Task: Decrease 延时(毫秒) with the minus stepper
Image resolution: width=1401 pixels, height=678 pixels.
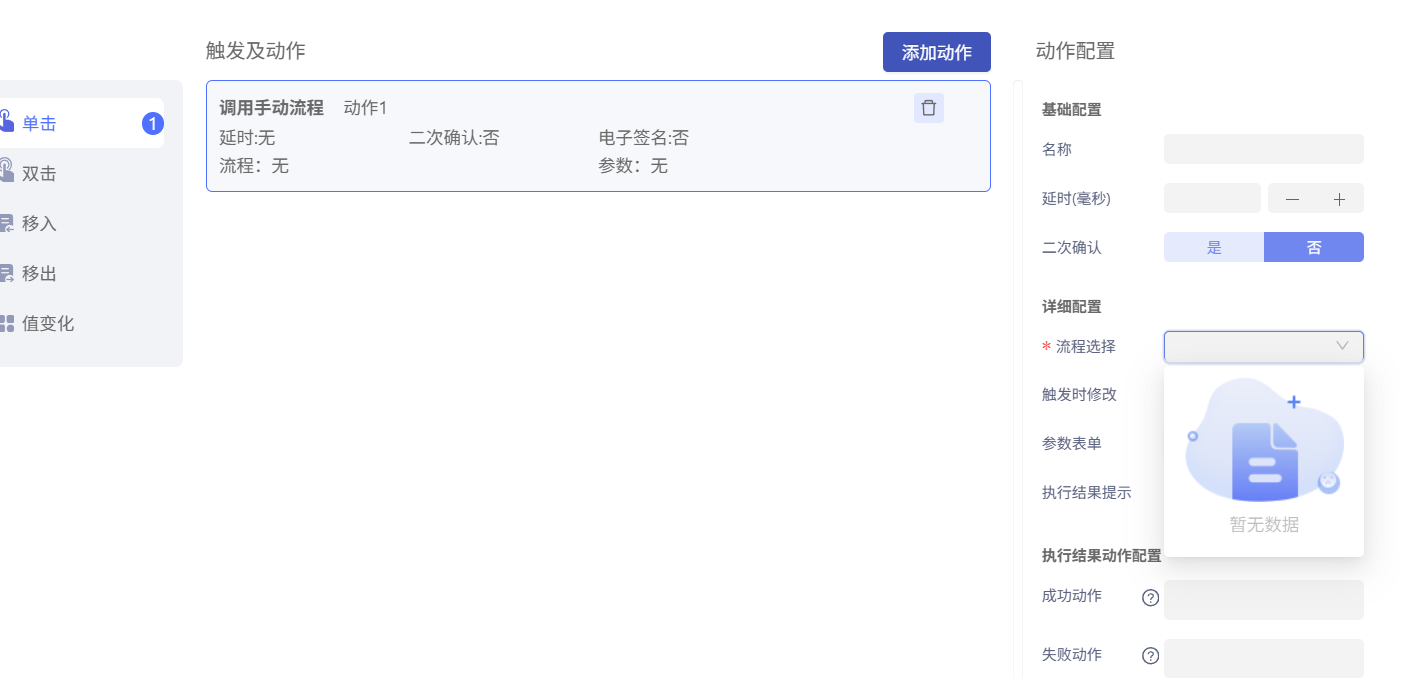Action: point(1291,198)
